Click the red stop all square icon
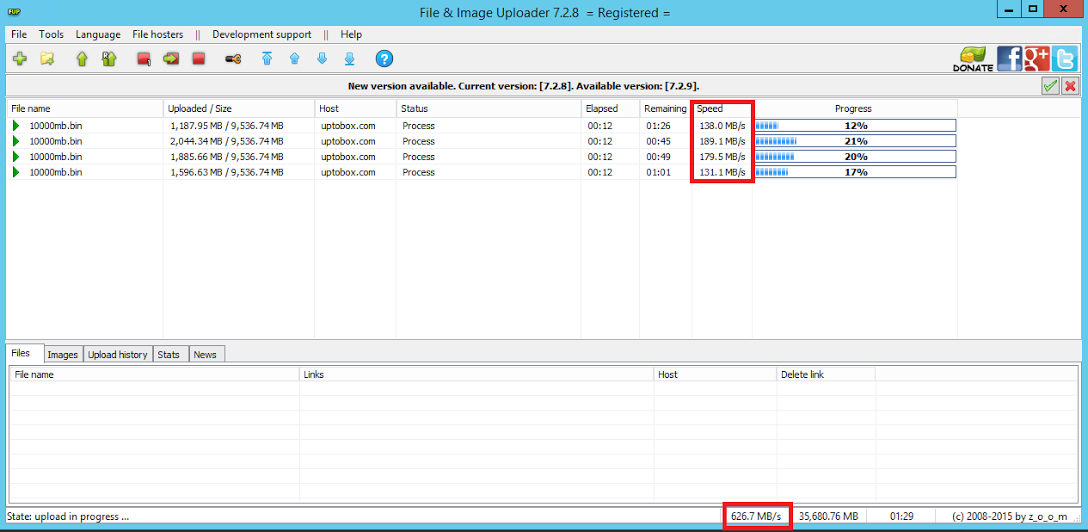The width and height of the screenshot is (1088, 532). pos(198,60)
